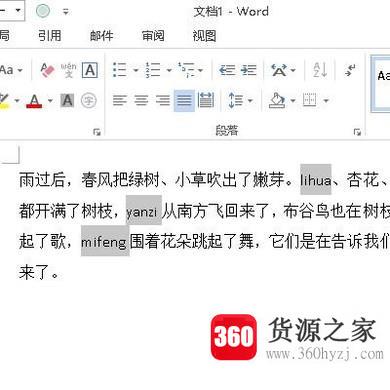Apply Character Border icon
Screen dimensions: 390x390
tap(90, 70)
